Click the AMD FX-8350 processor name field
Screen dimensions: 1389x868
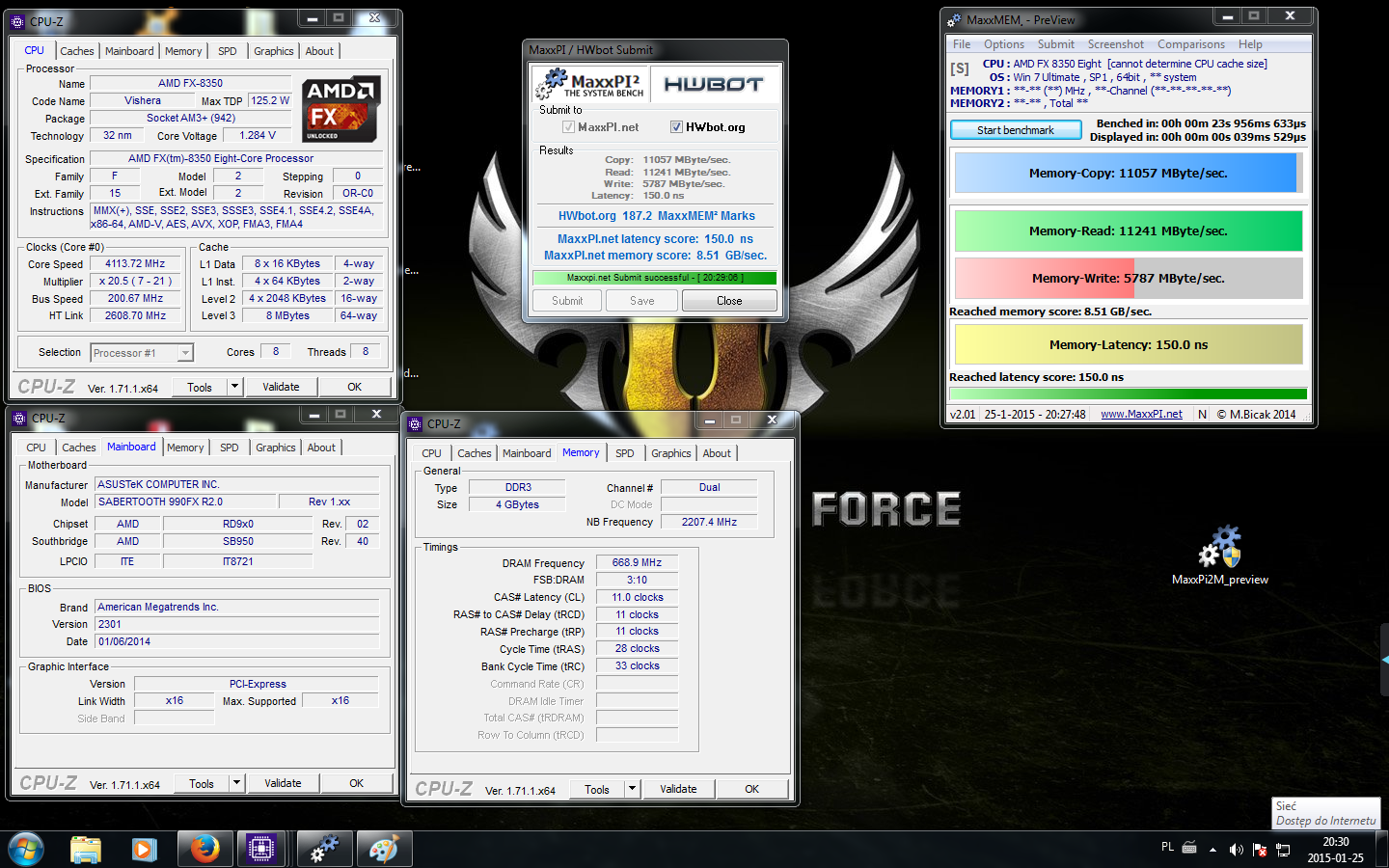point(190,84)
